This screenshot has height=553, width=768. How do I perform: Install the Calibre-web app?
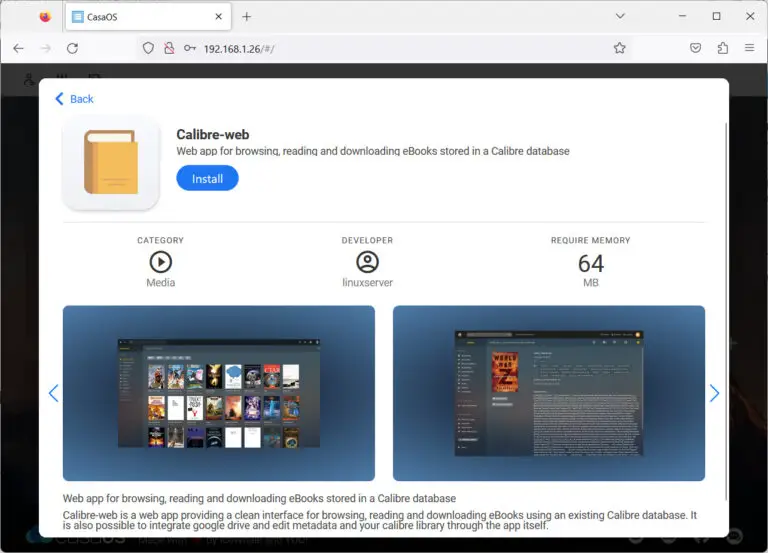tap(207, 178)
